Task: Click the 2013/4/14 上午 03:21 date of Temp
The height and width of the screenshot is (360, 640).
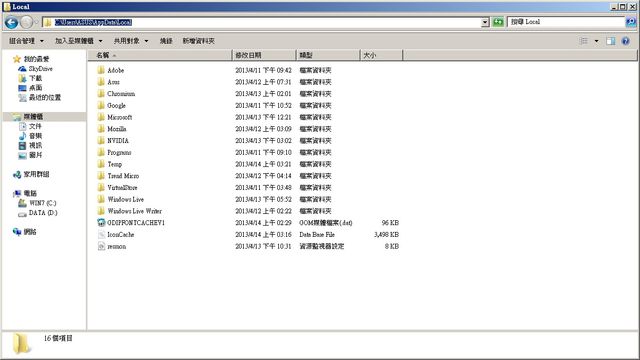Action: pyautogui.click(x=263, y=164)
